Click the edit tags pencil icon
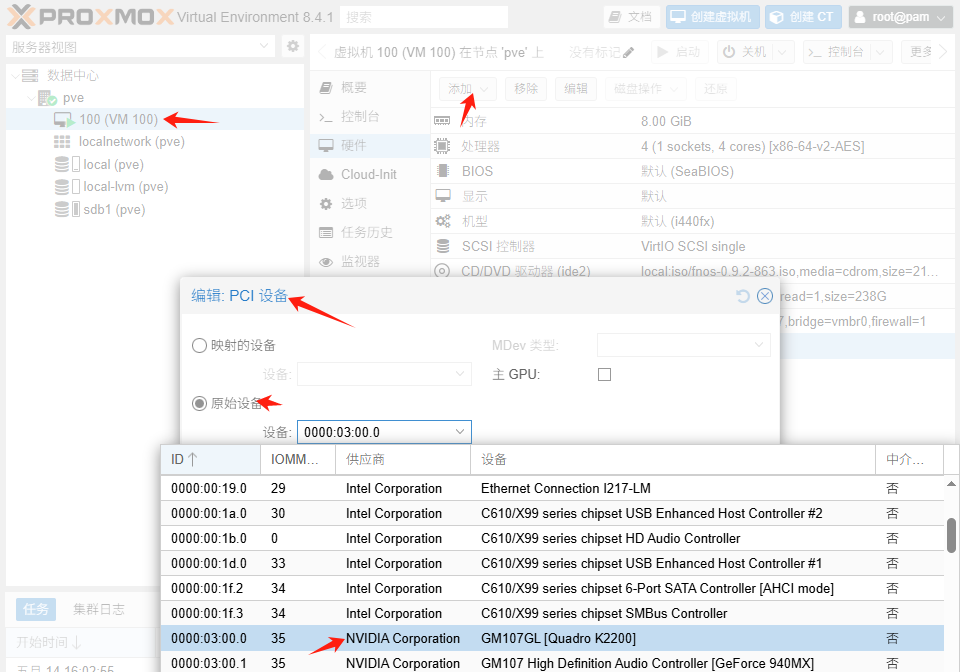Viewport: 960px width, 672px height. pos(628,53)
